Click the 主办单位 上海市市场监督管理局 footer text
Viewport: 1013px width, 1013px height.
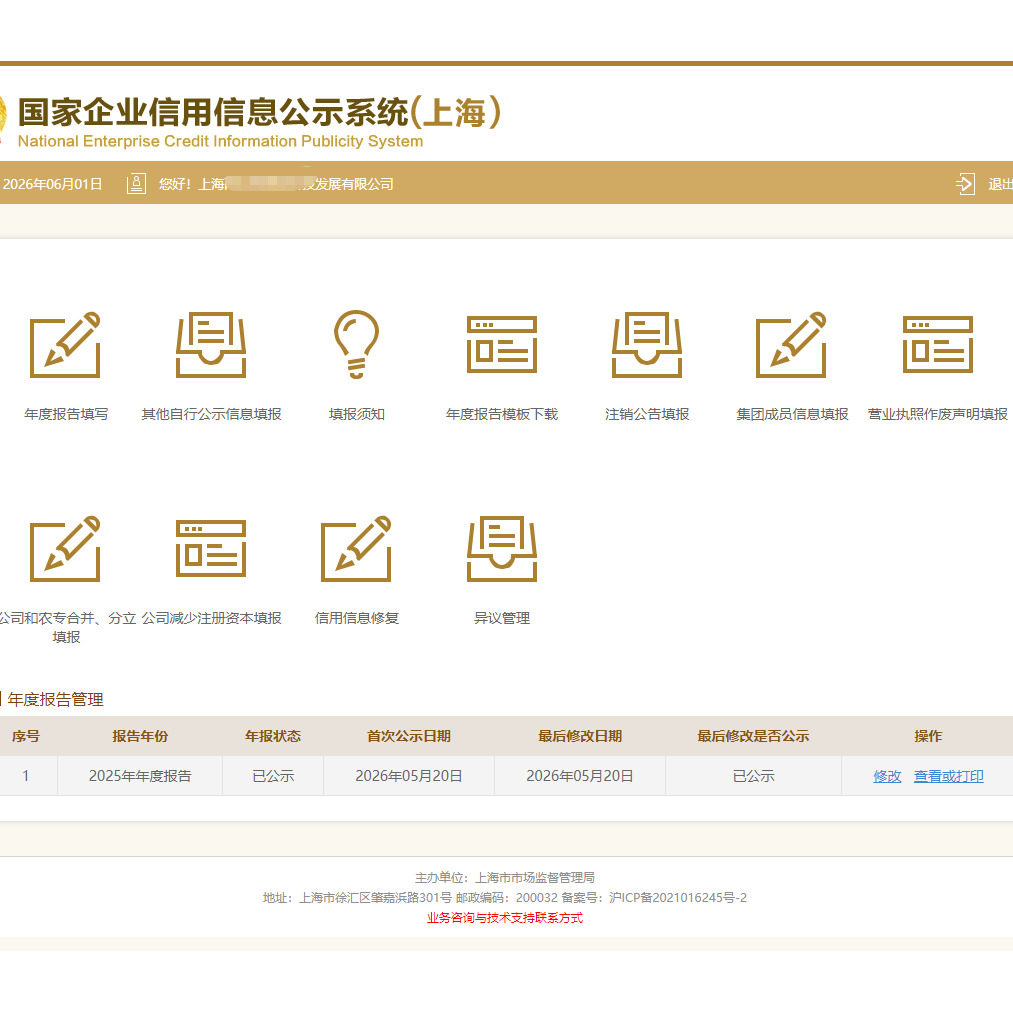tap(505, 877)
